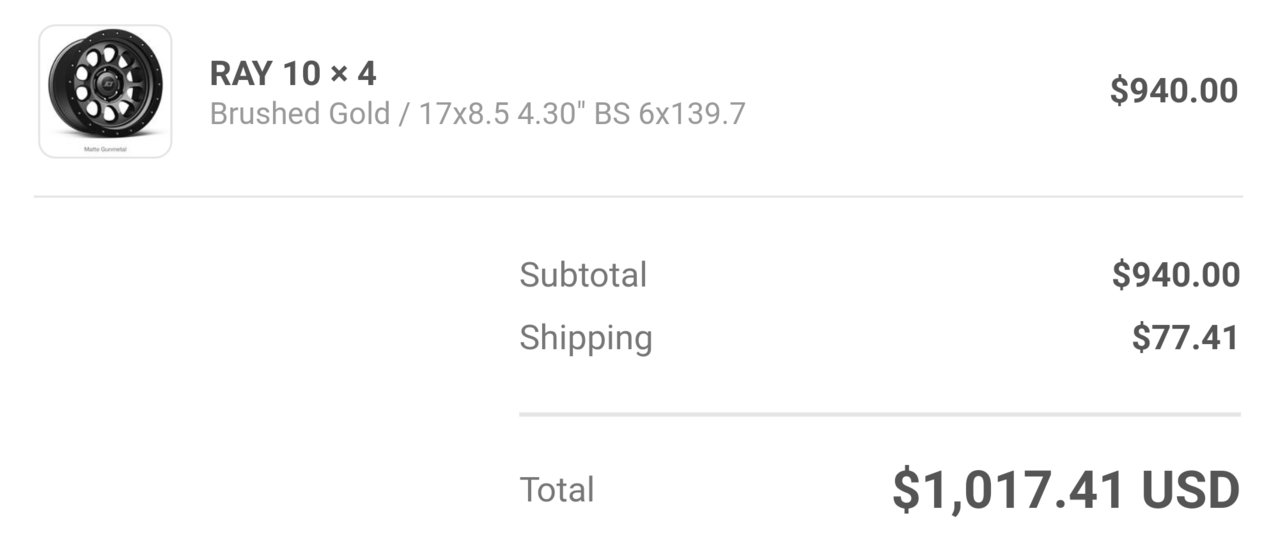Select the Total label
This screenshot has width=1278, height=559.
point(557,490)
